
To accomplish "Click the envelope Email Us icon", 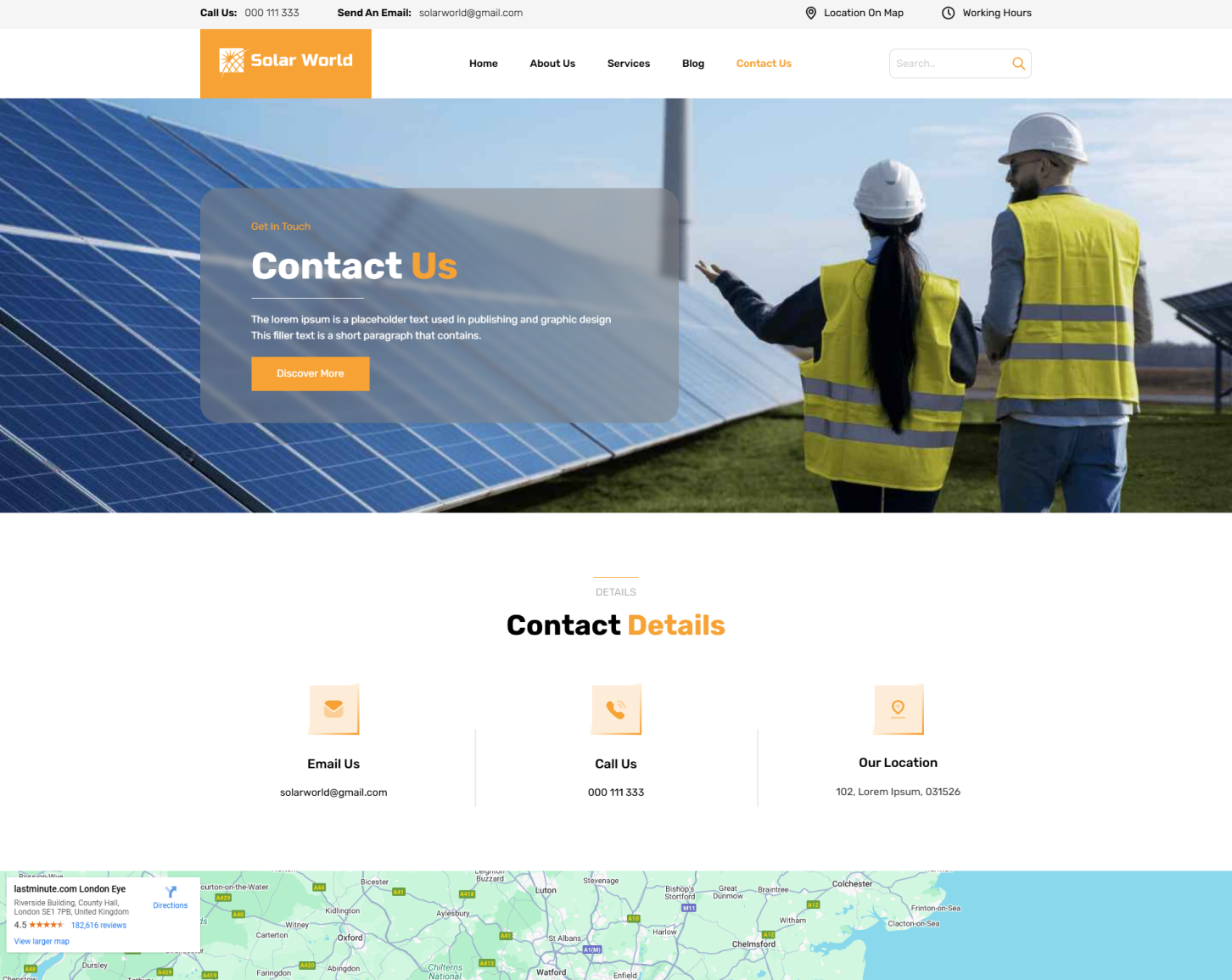I will (333, 709).
